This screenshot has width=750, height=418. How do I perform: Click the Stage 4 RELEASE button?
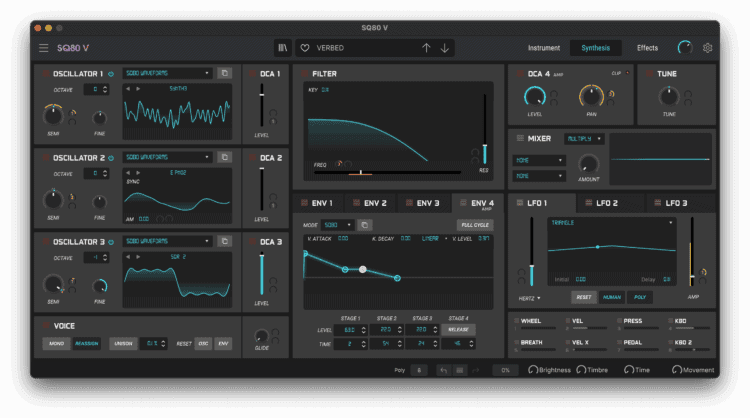click(458, 330)
